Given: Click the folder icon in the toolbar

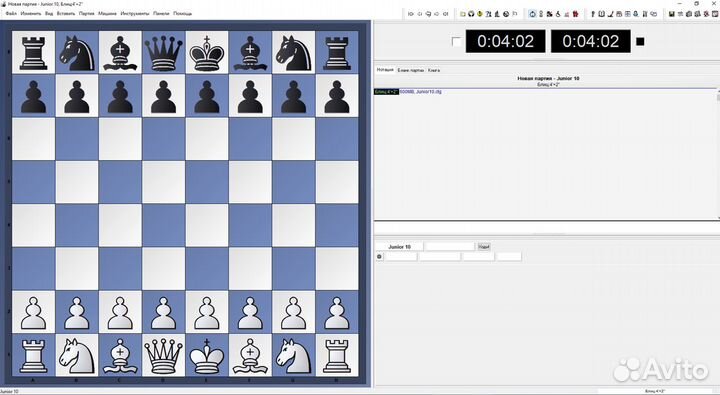Looking at the screenshot, I should (x=462, y=14).
